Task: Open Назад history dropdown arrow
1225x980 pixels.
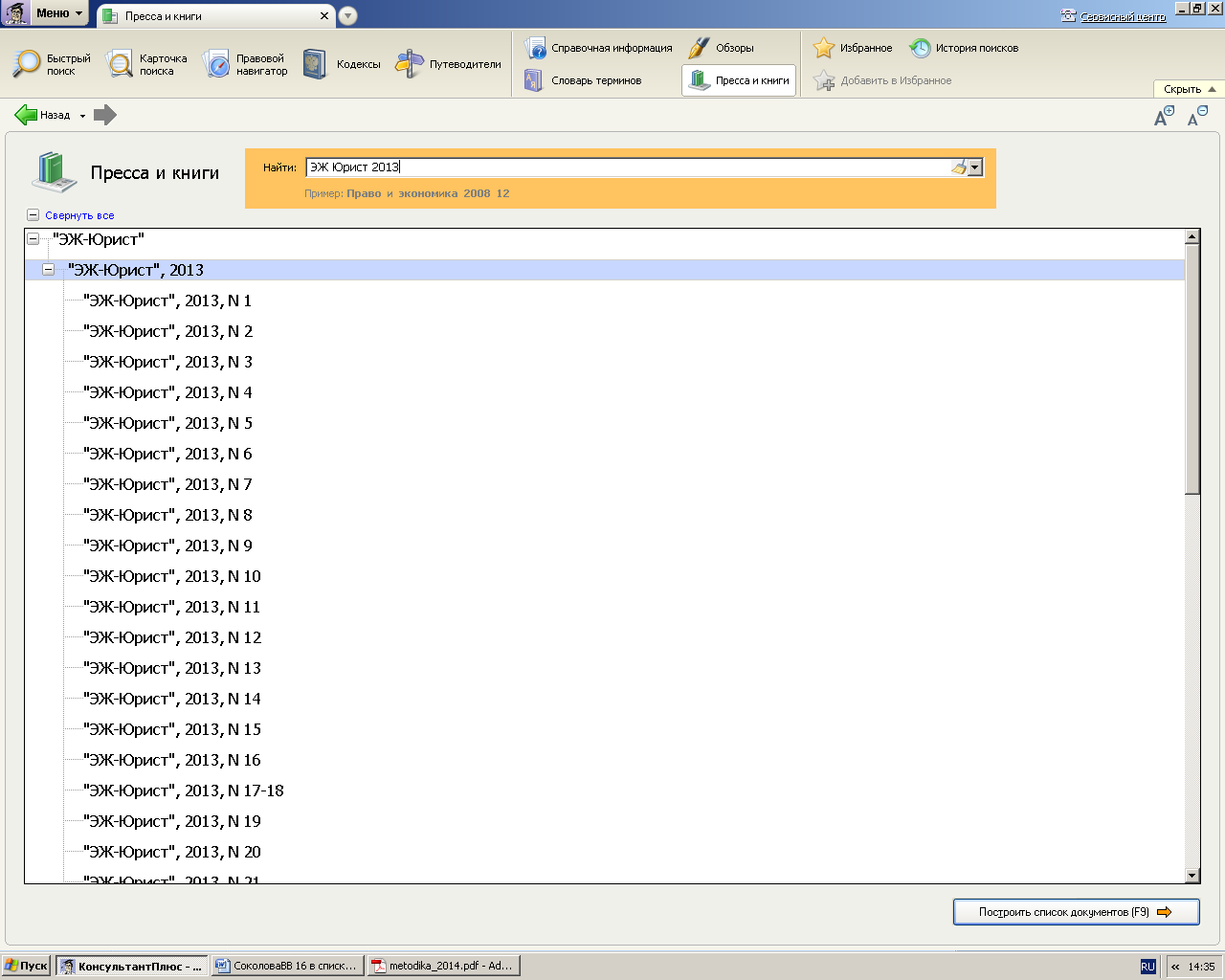Action: 82,116
